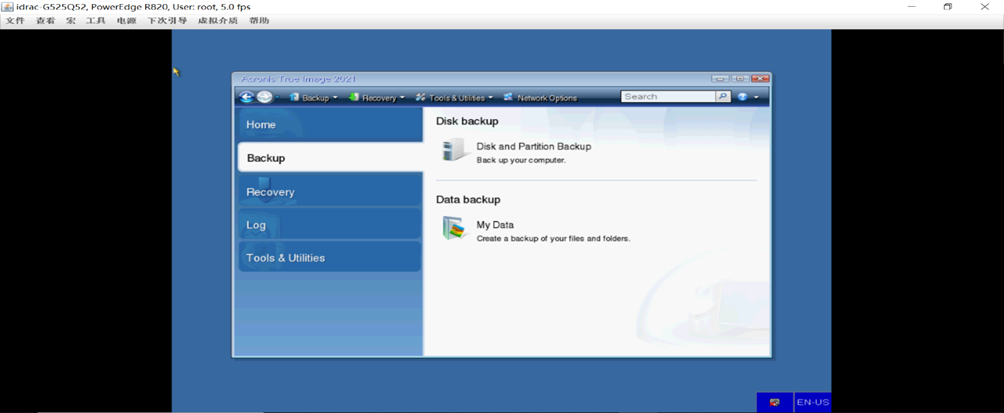
Task: Click the blue help question icon
Action: (742, 97)
